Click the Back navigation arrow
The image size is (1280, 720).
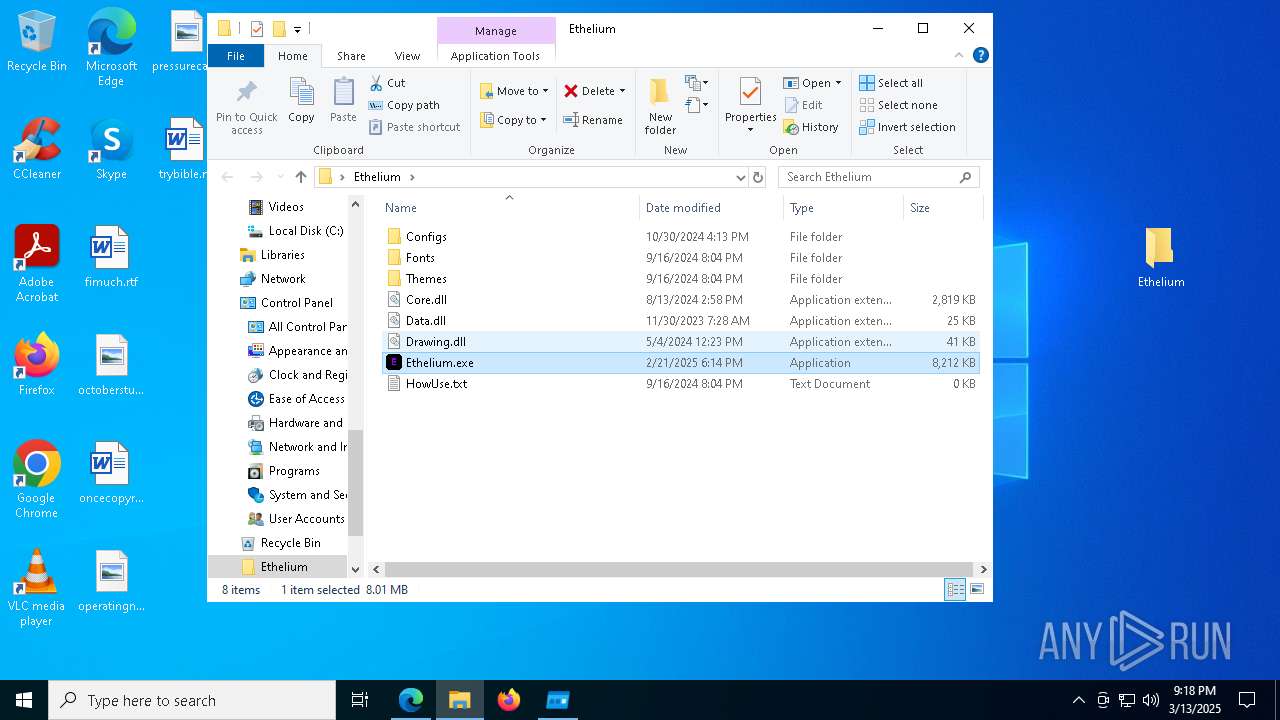point(227,177)
